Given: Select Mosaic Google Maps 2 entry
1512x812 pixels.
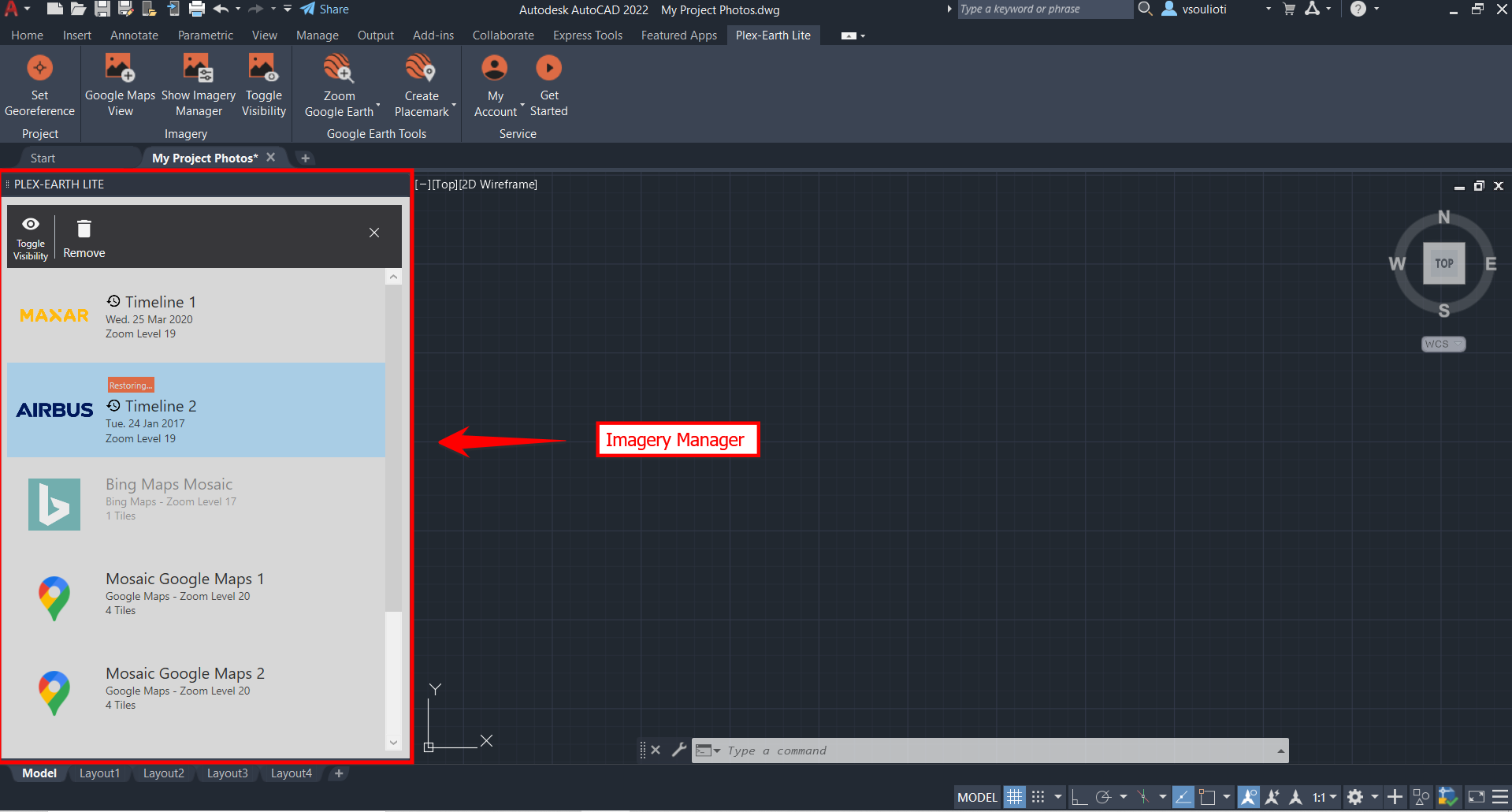Looking at the screenshot, I should coord(196,694).
